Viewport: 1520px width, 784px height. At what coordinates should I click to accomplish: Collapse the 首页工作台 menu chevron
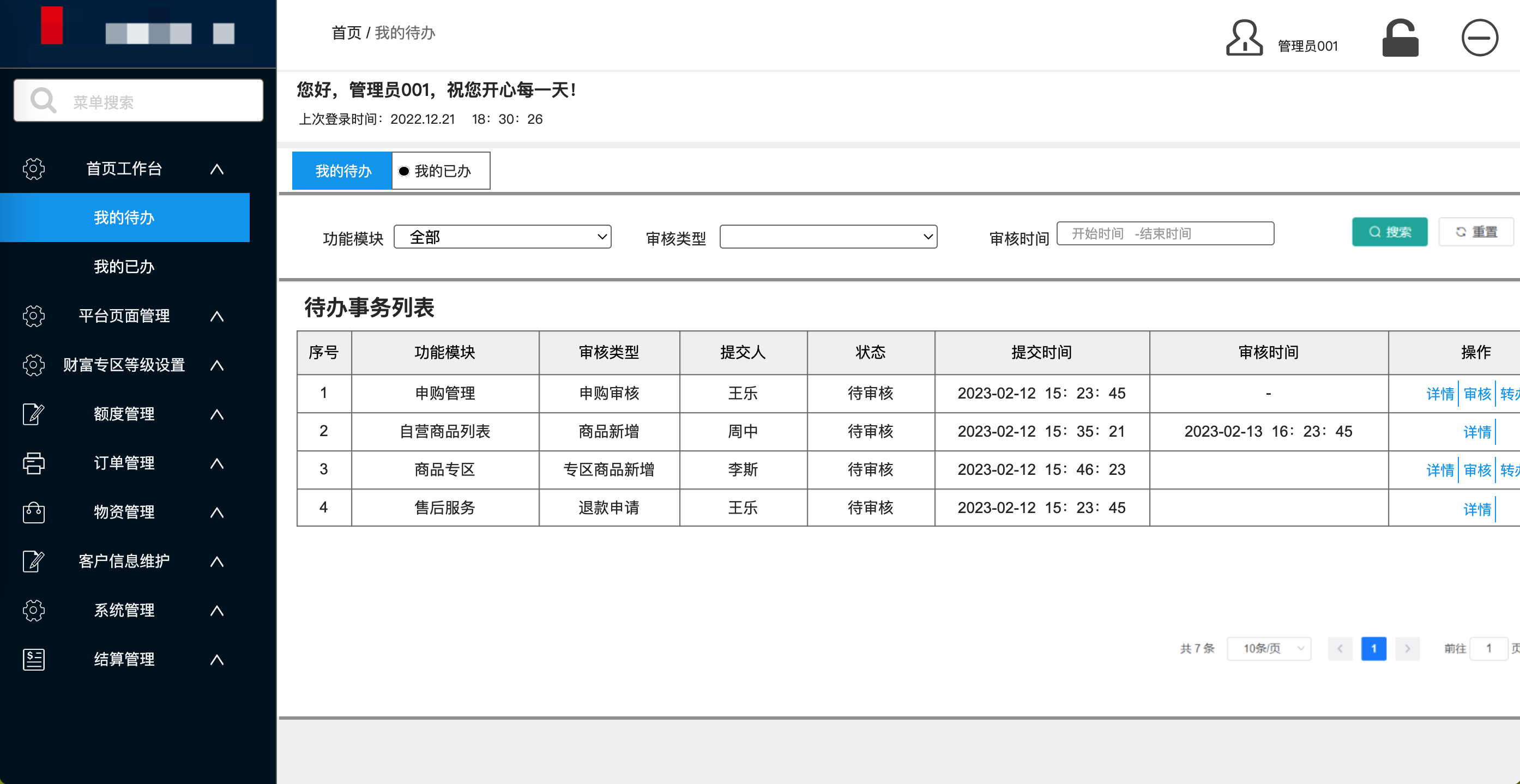(x=217, y=170)
